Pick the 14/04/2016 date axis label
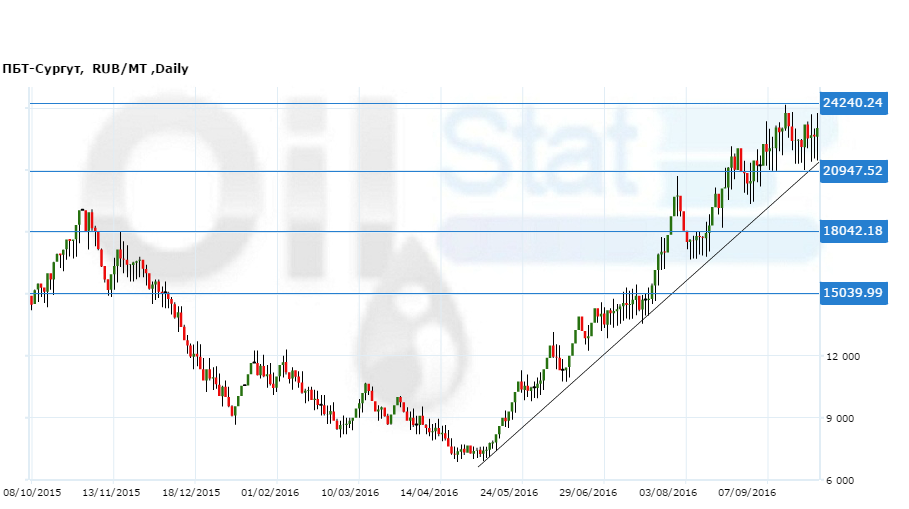The height and width of the screenshot is (509, 909). [x=429, y=492]
